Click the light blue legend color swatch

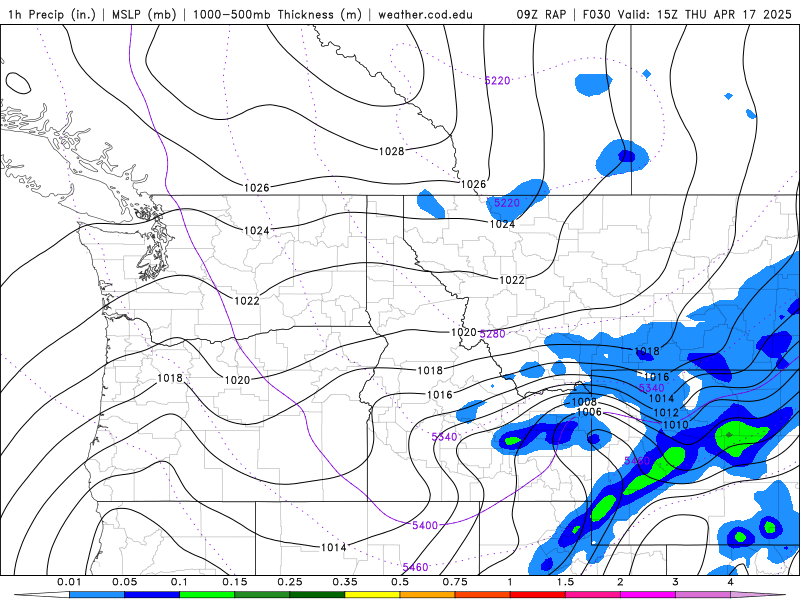97,595
